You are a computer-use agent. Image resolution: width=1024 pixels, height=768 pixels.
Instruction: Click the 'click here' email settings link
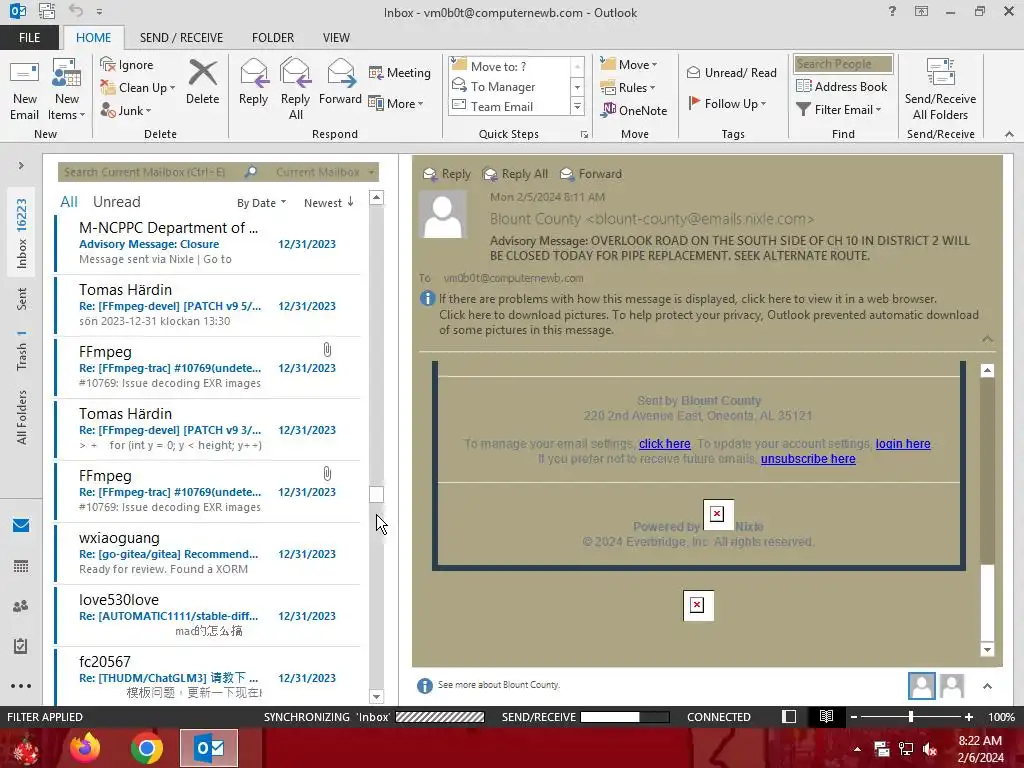click(x=664, y=444)
